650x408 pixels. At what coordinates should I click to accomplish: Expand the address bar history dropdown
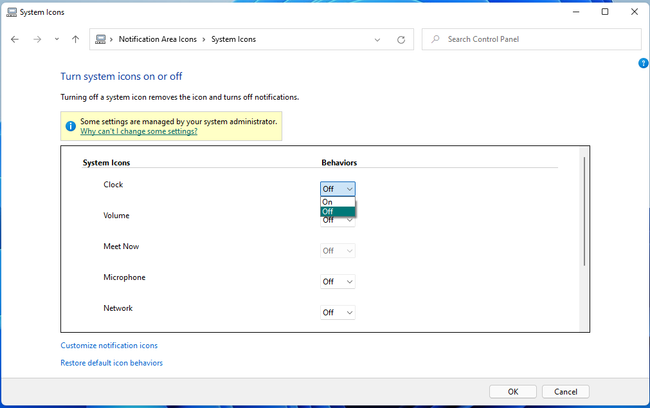377,40
